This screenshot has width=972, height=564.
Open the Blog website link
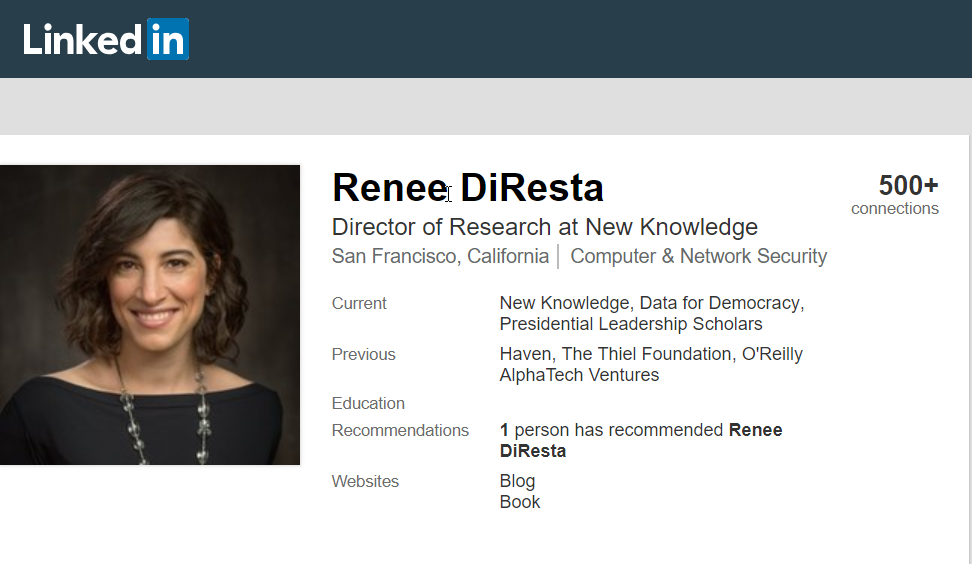point(518,481)
